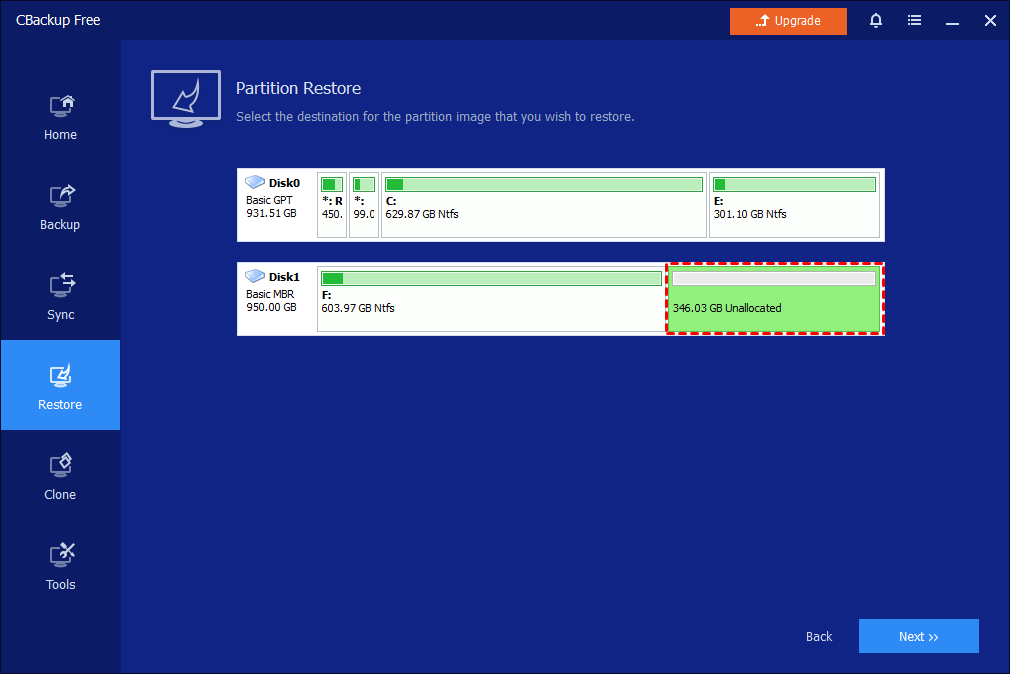
Task: Click the Disk1 drive icon
Action: click(255, 277)
